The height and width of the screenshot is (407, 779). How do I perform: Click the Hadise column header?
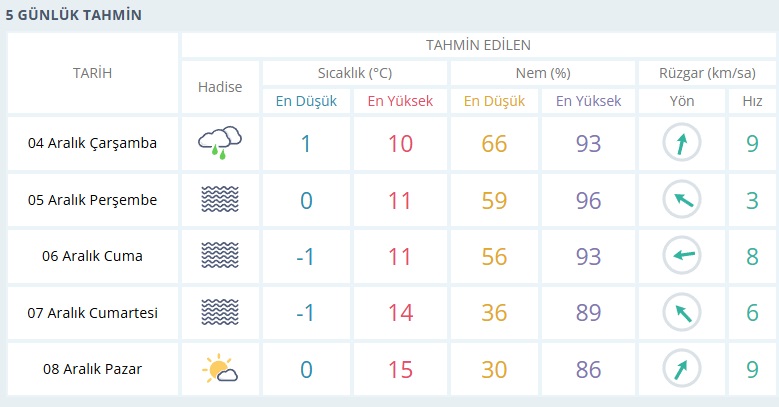[220, 87]
